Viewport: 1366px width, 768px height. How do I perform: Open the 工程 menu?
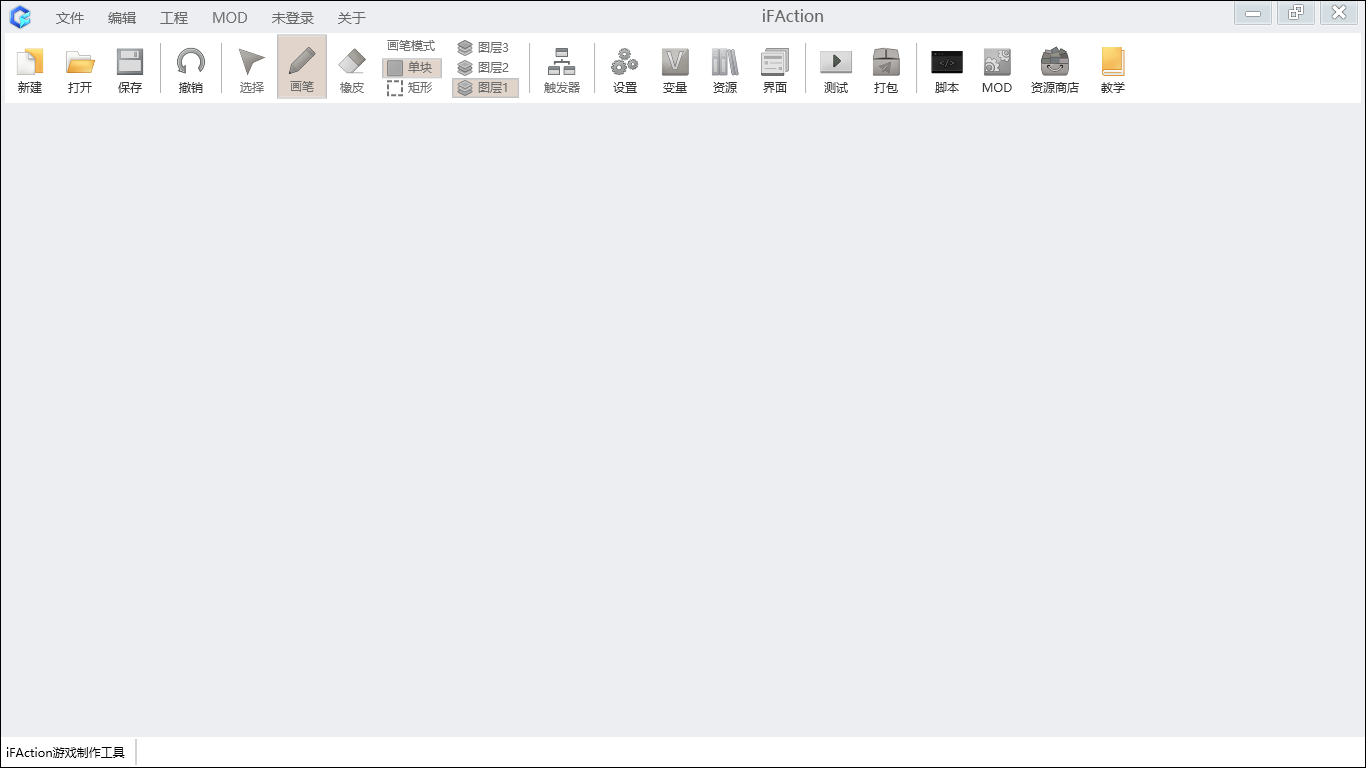[x=174, y=18]
